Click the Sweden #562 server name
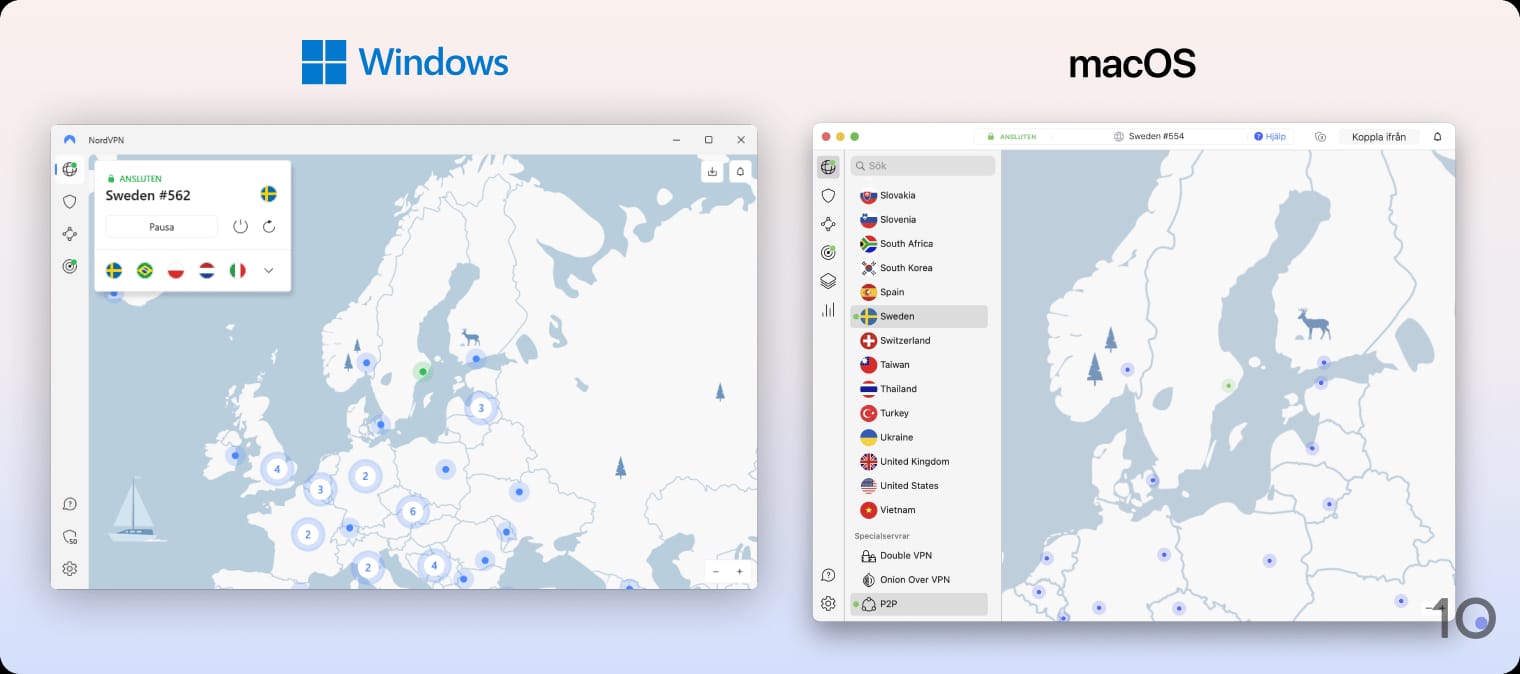The width and height of the screenshot is (1520, 674). (x=148, y=195)
